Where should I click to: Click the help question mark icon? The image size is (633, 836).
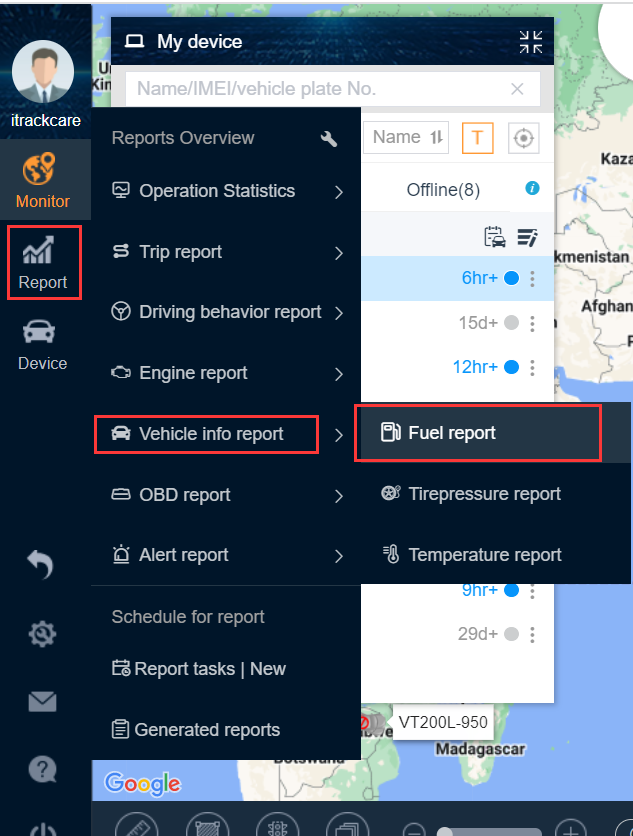tap(42, 769)
